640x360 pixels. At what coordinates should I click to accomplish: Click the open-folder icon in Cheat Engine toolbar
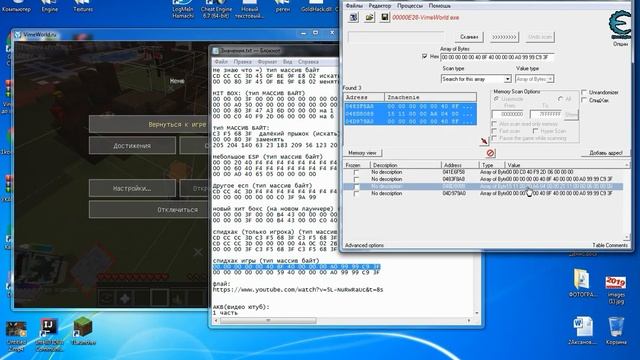click(x=369, y=18)
